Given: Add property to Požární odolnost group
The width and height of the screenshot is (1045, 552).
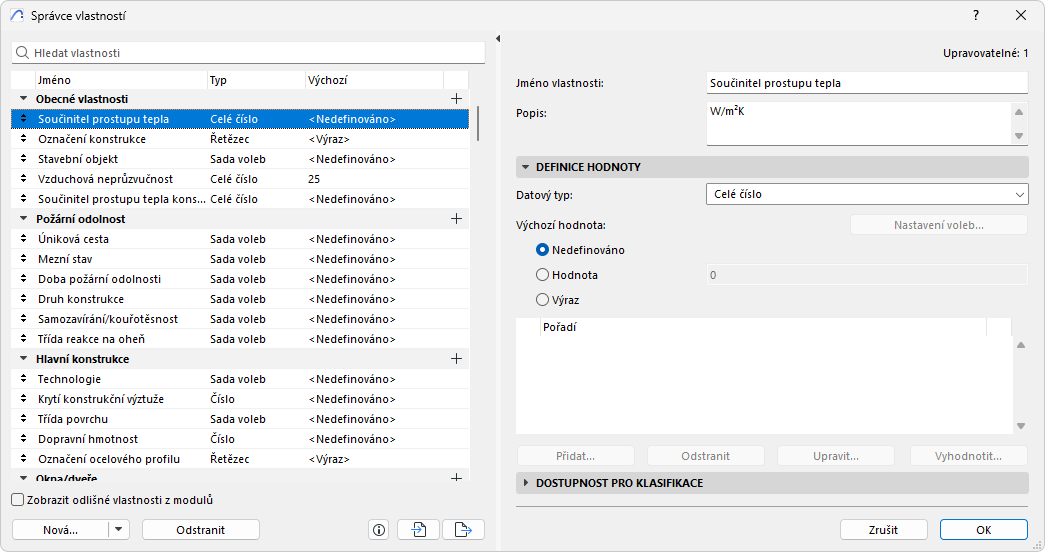Looking at the screenshot, I should [x=456, y=219].
